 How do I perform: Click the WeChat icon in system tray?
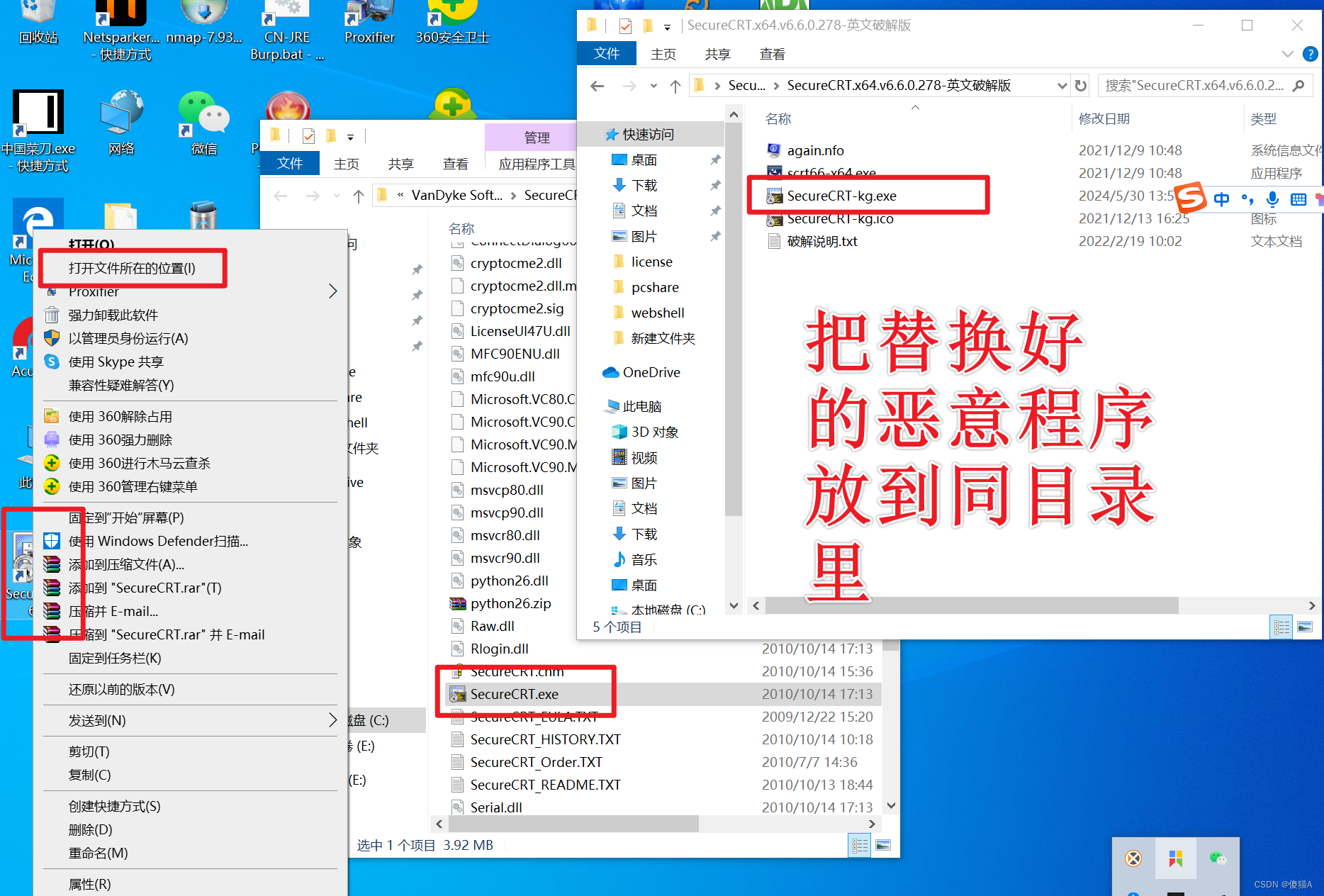[1218, 858]
